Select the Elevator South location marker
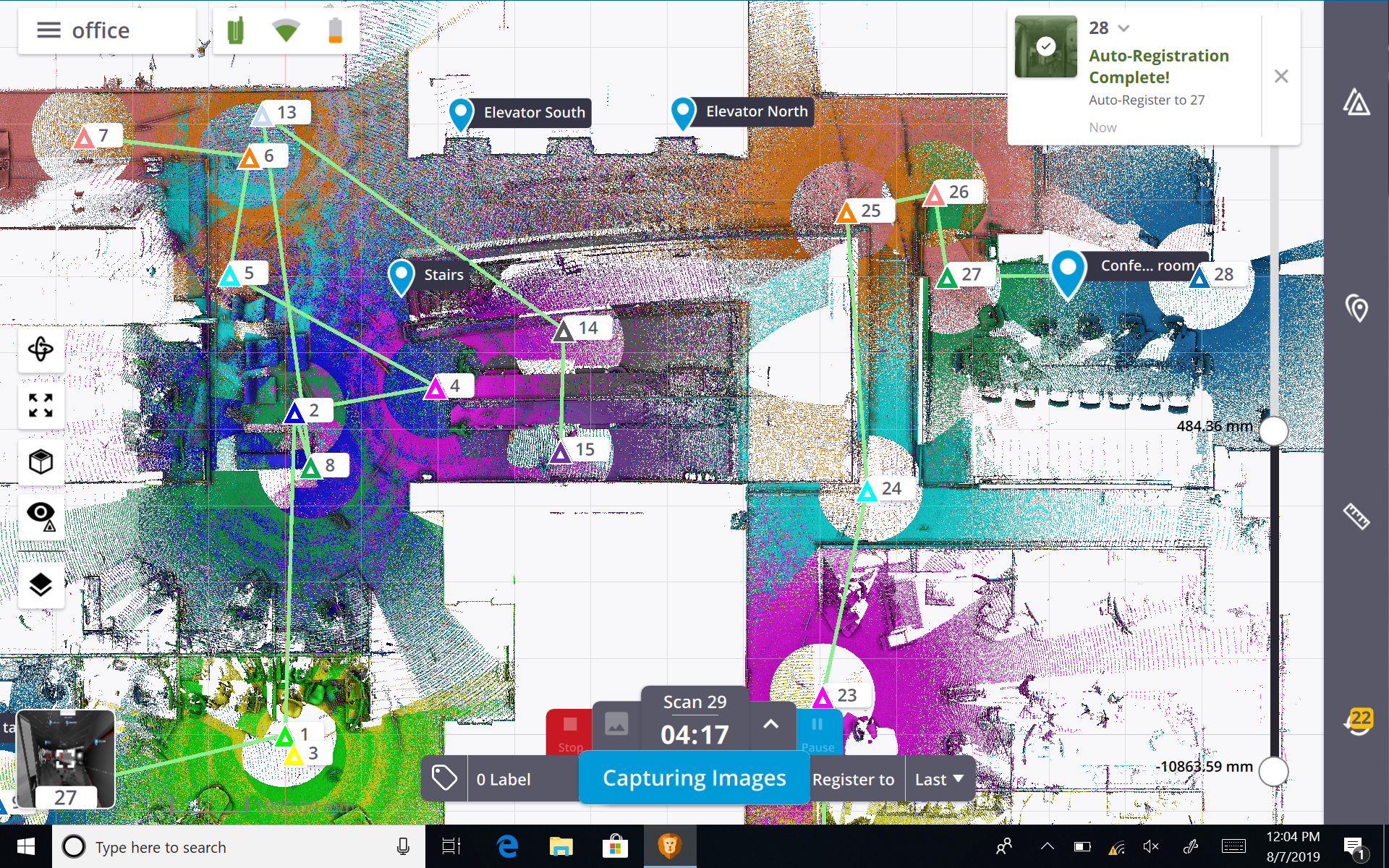 coord(461,113)
